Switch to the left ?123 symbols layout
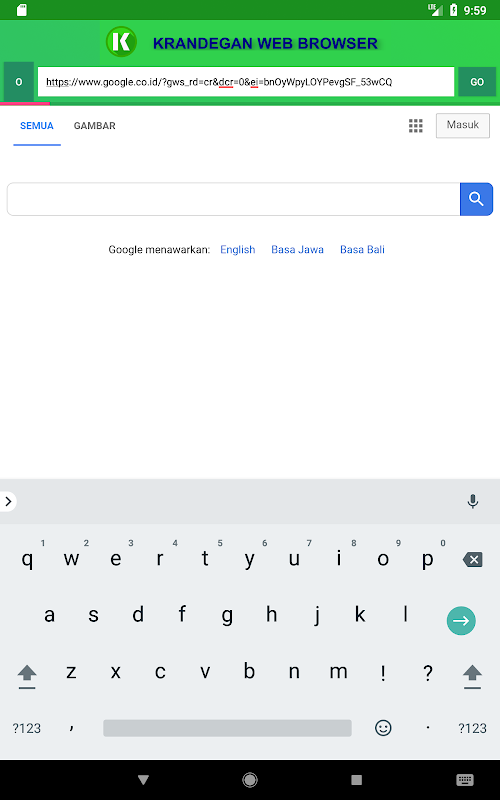The width and height of the screenshot is (500, 800). [x=27, y=728]
